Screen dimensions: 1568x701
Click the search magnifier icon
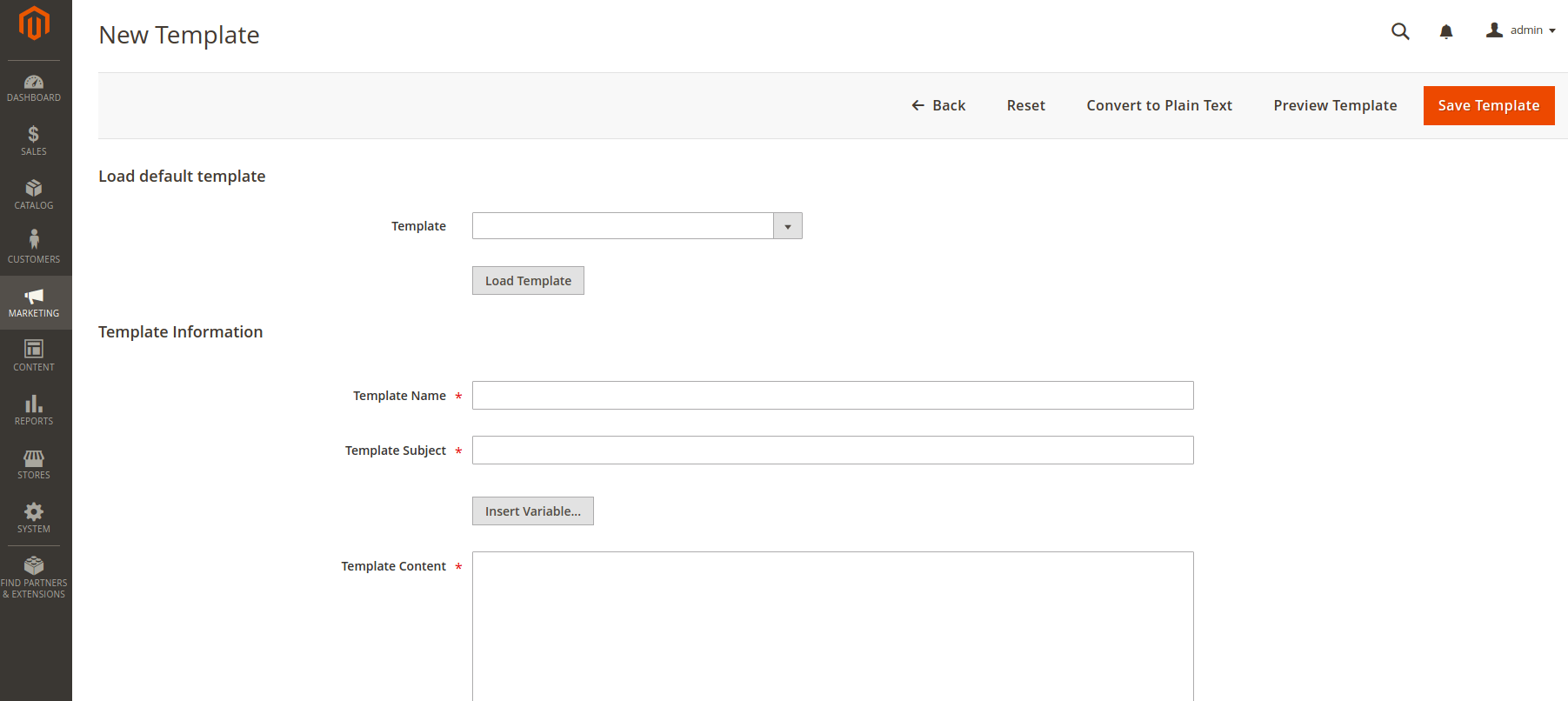click(x=1400, y=31)
